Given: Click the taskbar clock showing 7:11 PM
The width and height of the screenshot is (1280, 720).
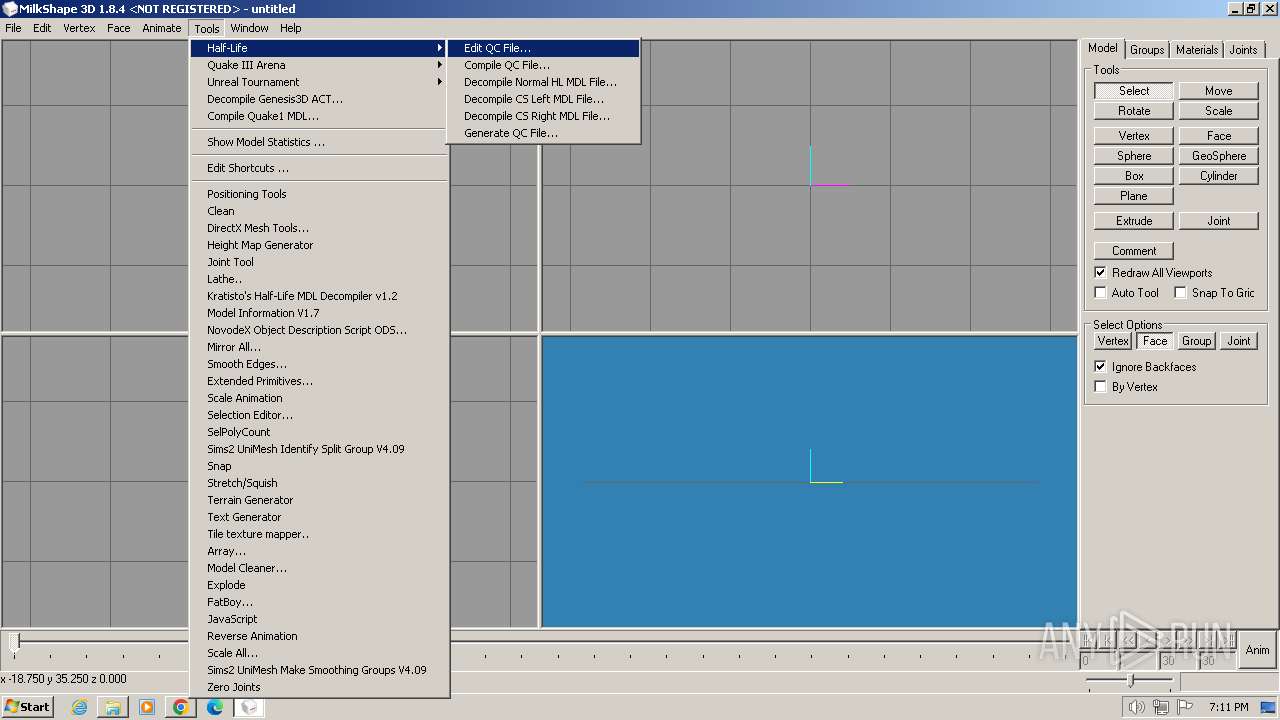Looking at the screenshot, I should click(1228, 707).
